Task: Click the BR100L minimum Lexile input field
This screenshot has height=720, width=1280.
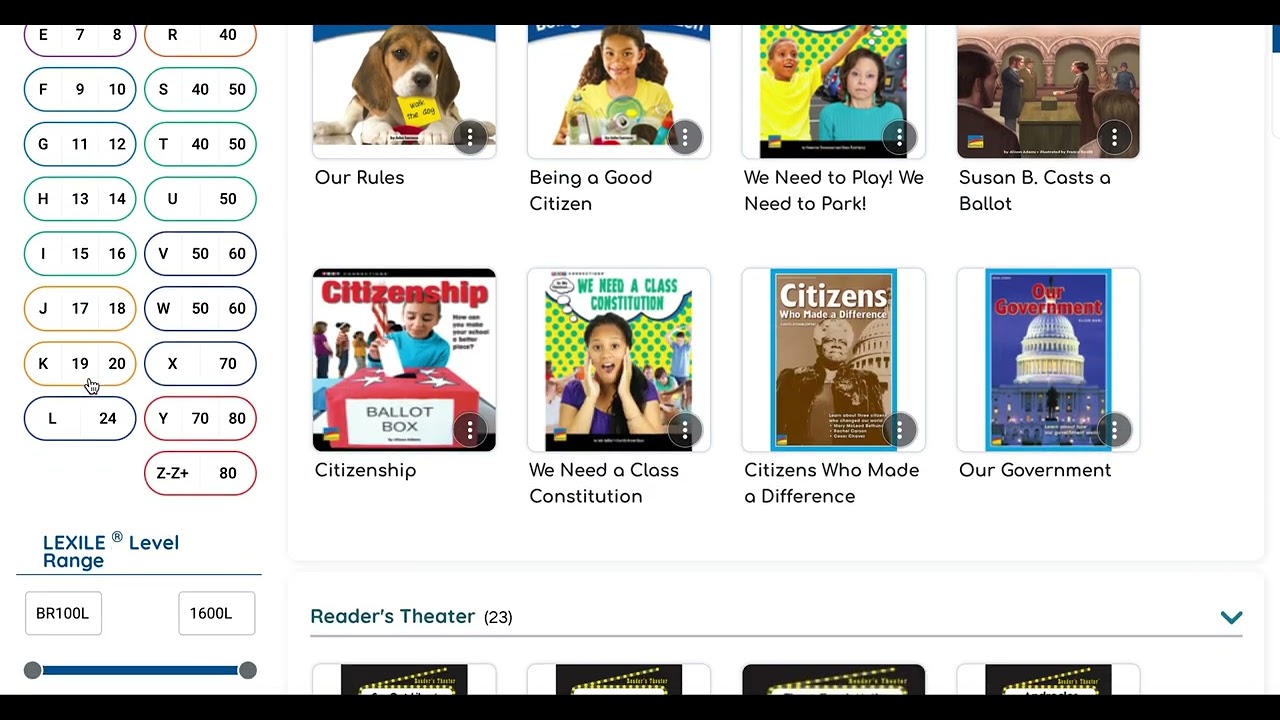Action: point(63,613)
